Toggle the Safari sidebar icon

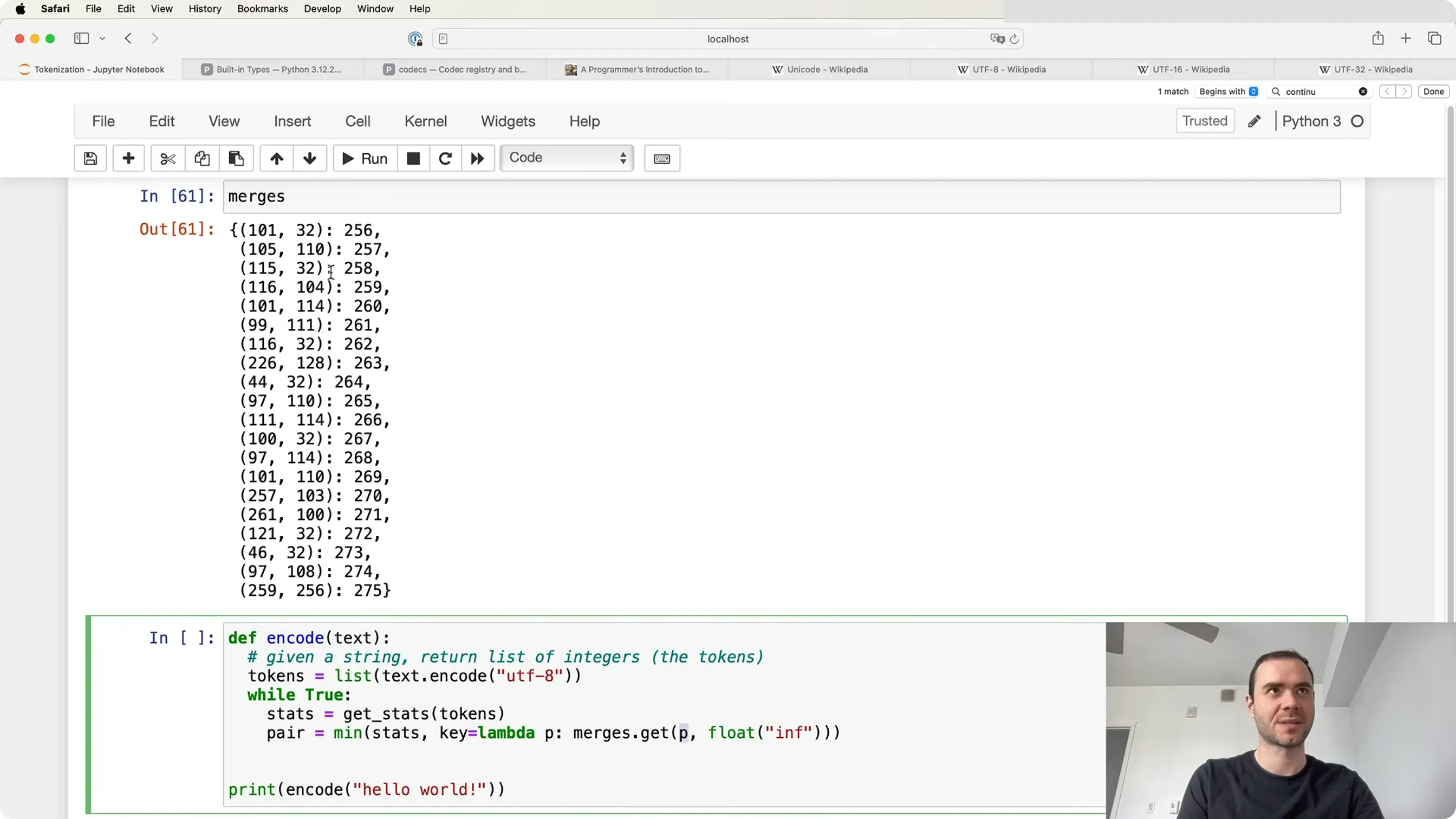click(81, 38)
